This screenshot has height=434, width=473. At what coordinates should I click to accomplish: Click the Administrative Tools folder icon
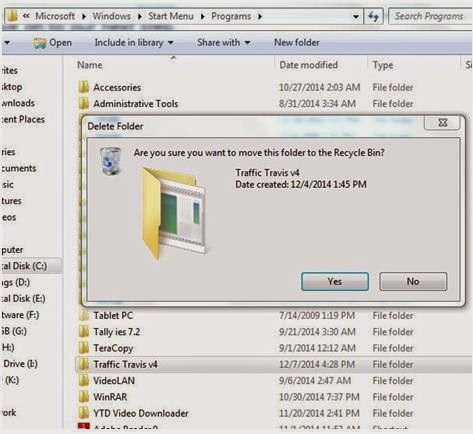tap(84, 104)
